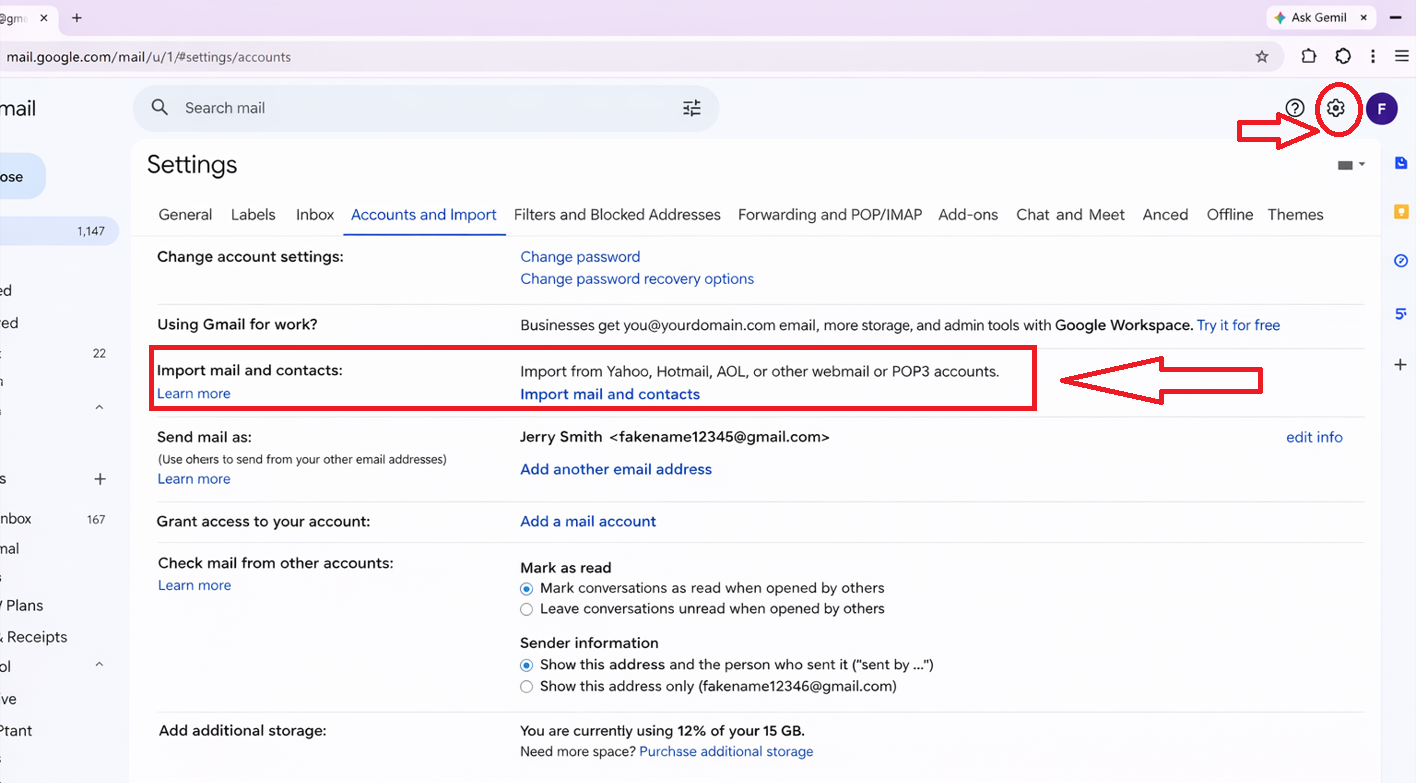Viewport: 1416px width, 783px height.
Task: Click Try it for free link
Action: [1238, 325]
